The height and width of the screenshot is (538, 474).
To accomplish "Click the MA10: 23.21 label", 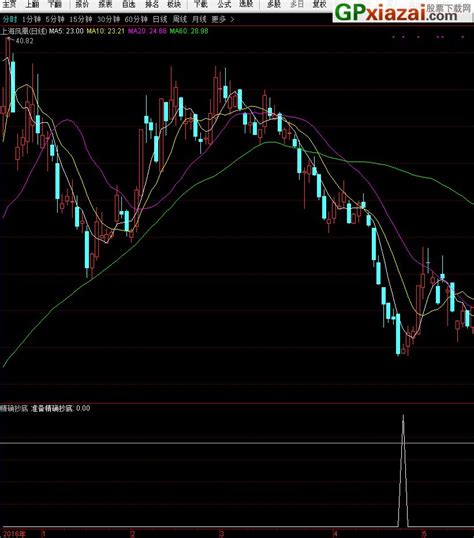I will (x=105, y=31).
